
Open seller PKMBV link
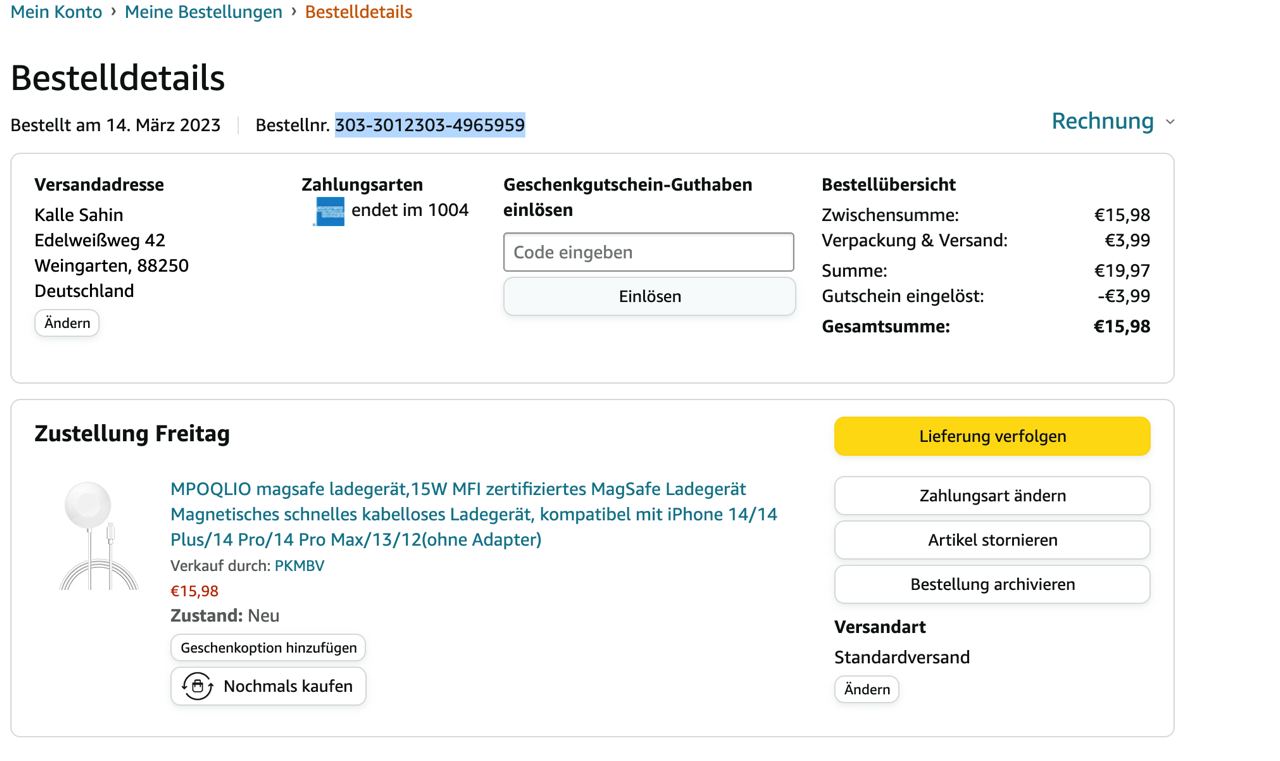coord(299,566)
